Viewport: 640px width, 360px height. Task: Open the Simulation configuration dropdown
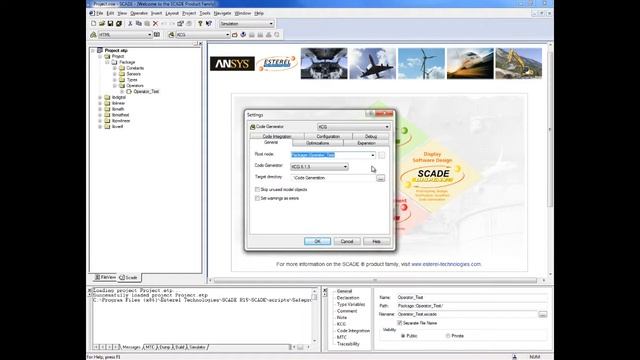pos(271,24)
